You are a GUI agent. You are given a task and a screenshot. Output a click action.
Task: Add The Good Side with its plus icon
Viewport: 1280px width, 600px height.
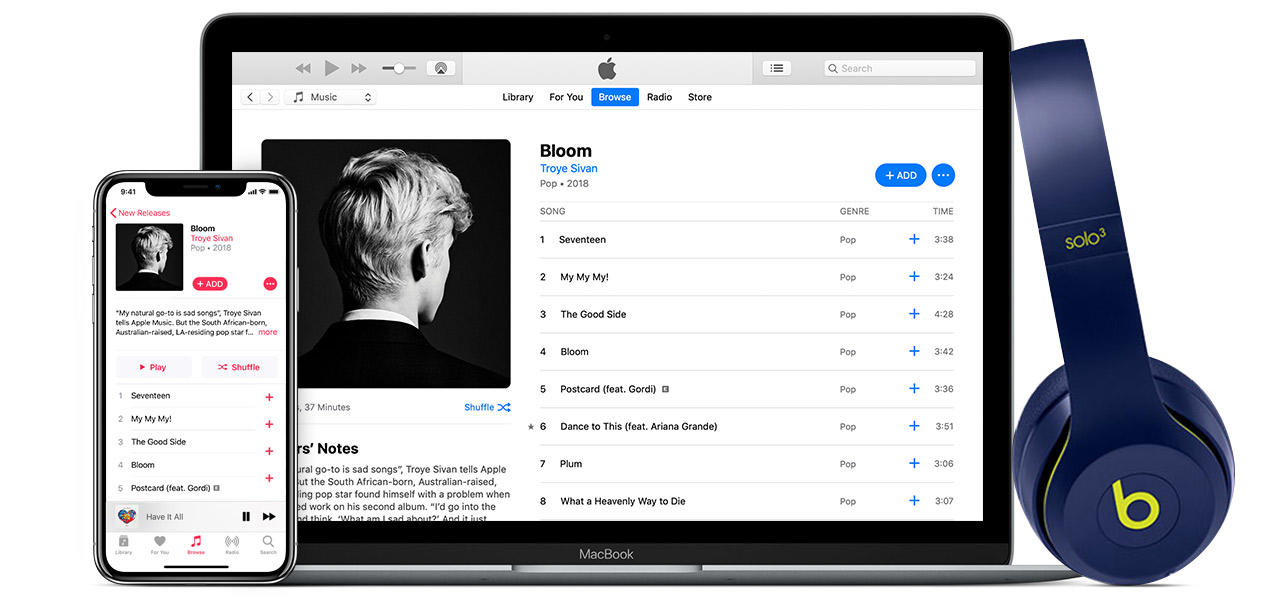click(914, 314)
